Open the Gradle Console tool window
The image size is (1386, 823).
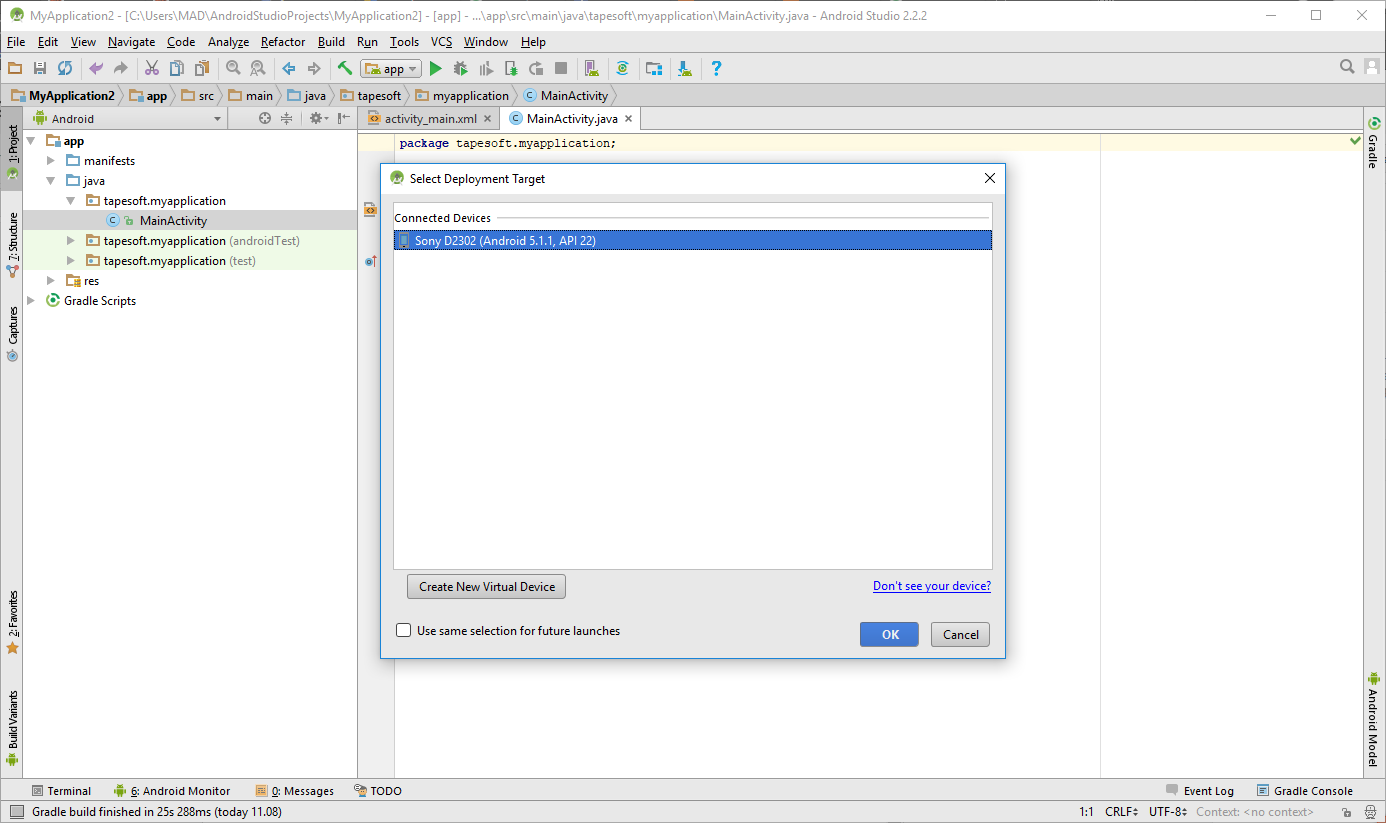tap(1305, 791)
